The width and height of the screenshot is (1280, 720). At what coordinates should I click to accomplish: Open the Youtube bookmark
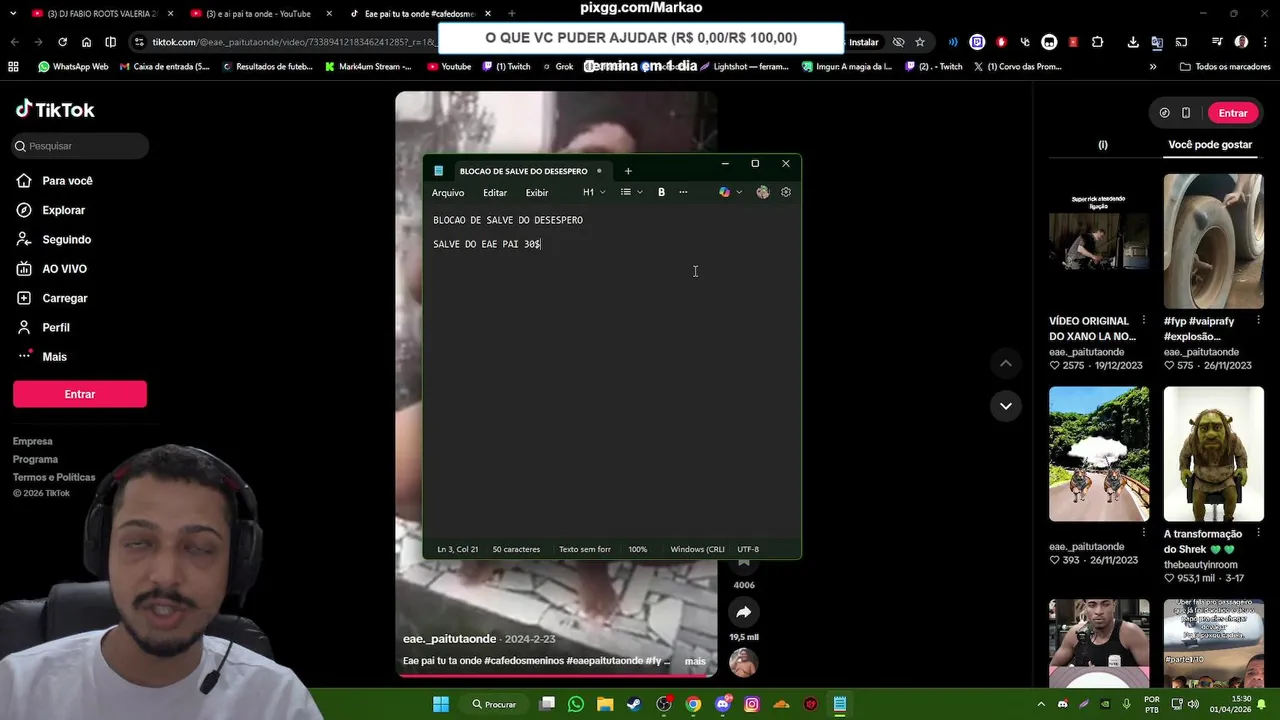449,67
